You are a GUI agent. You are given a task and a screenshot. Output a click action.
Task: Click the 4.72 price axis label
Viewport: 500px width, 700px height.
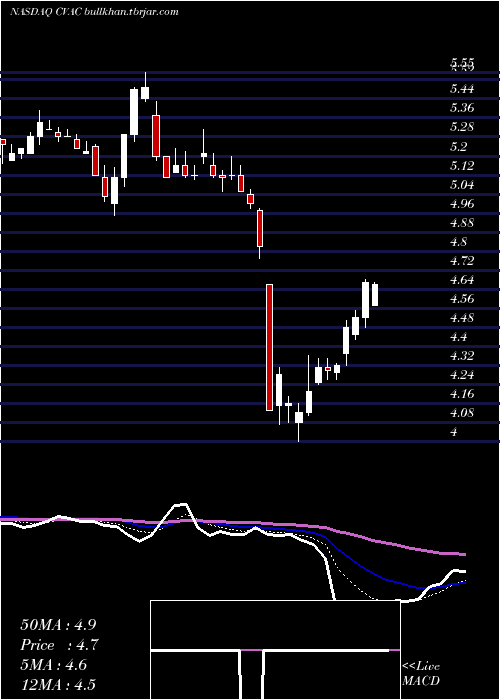[462, 261]
